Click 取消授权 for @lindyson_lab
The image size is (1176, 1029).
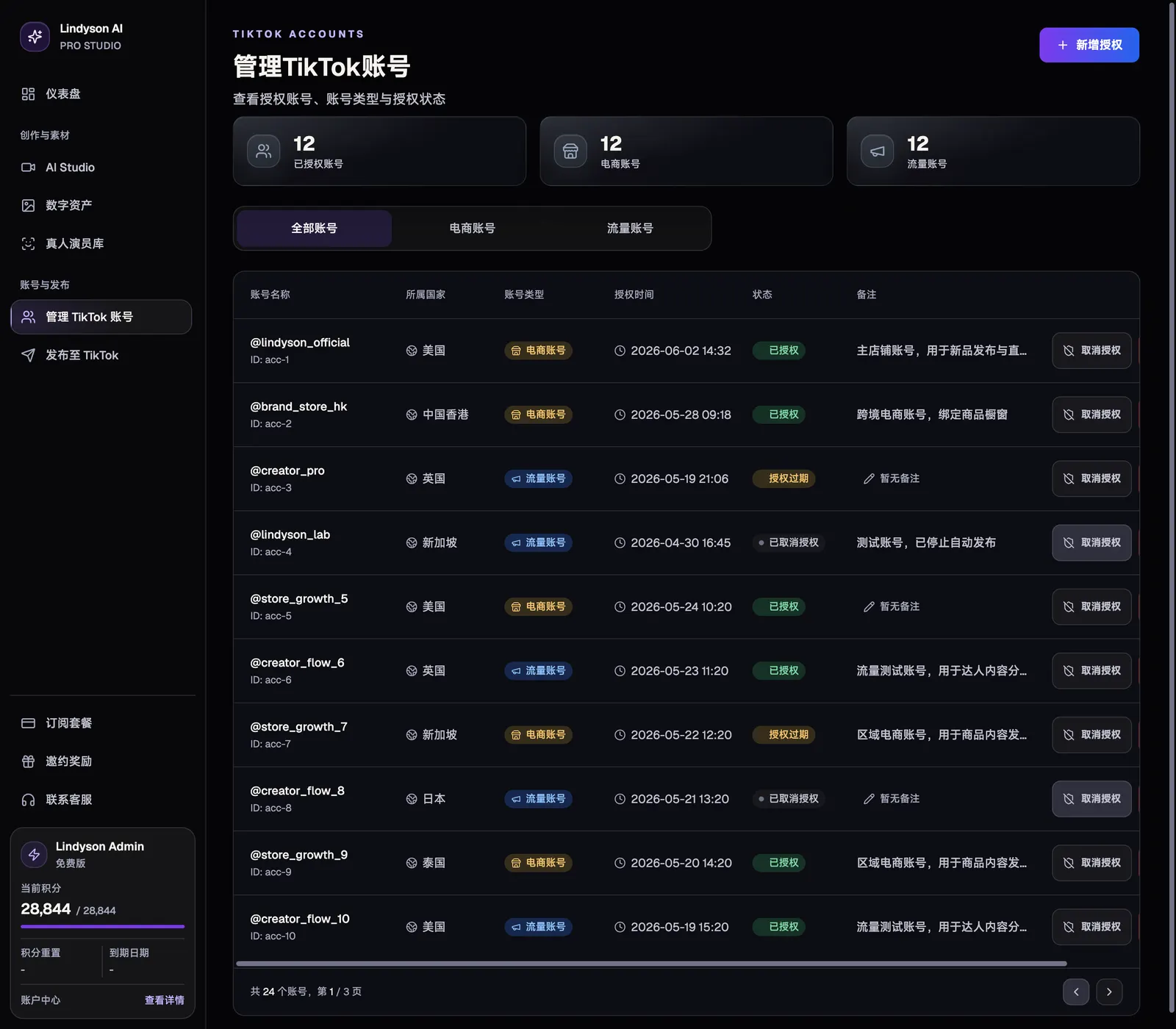click(1091, 542)
